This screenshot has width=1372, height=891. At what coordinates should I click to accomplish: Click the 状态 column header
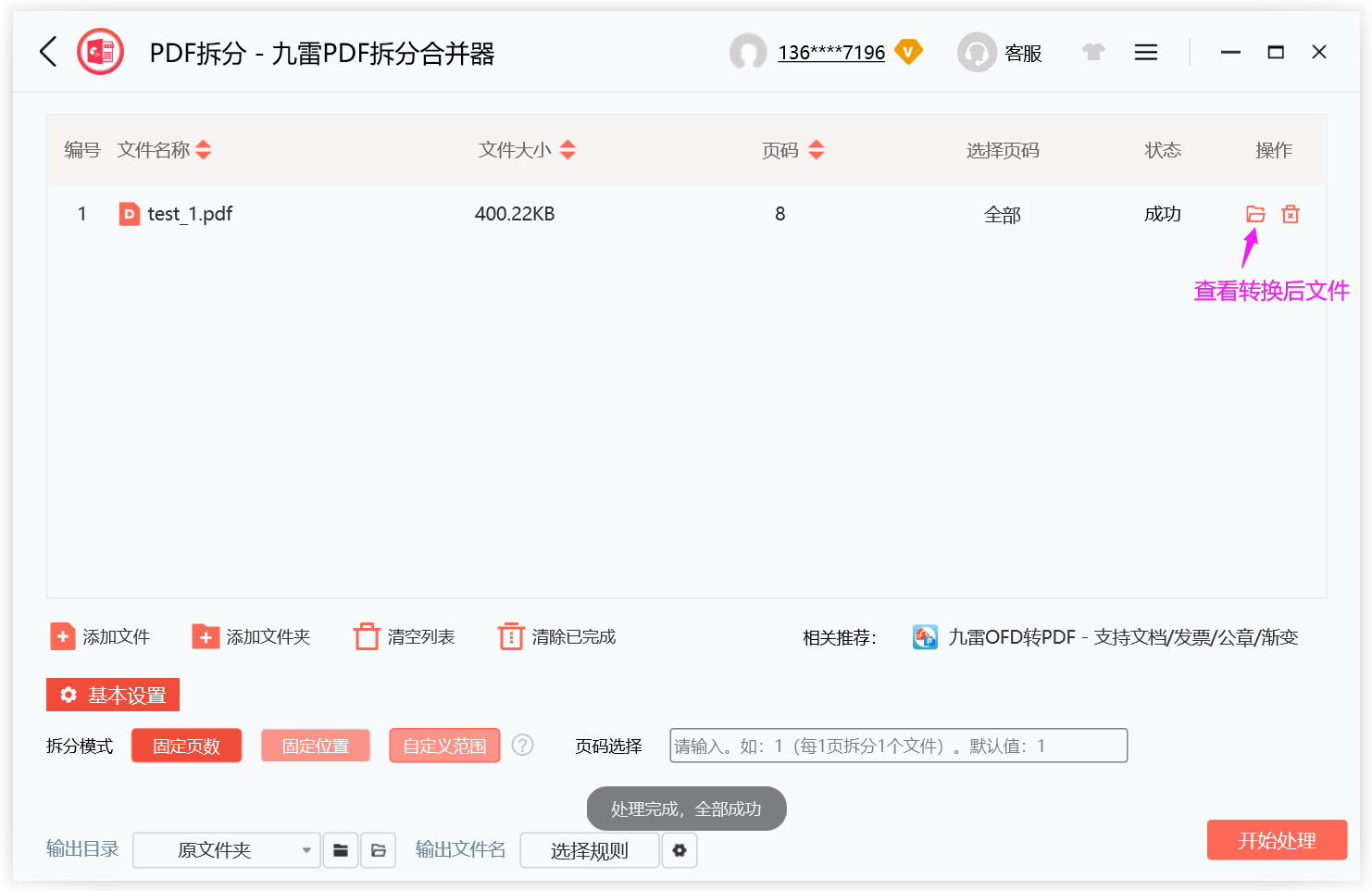(x=1163, y=150)
